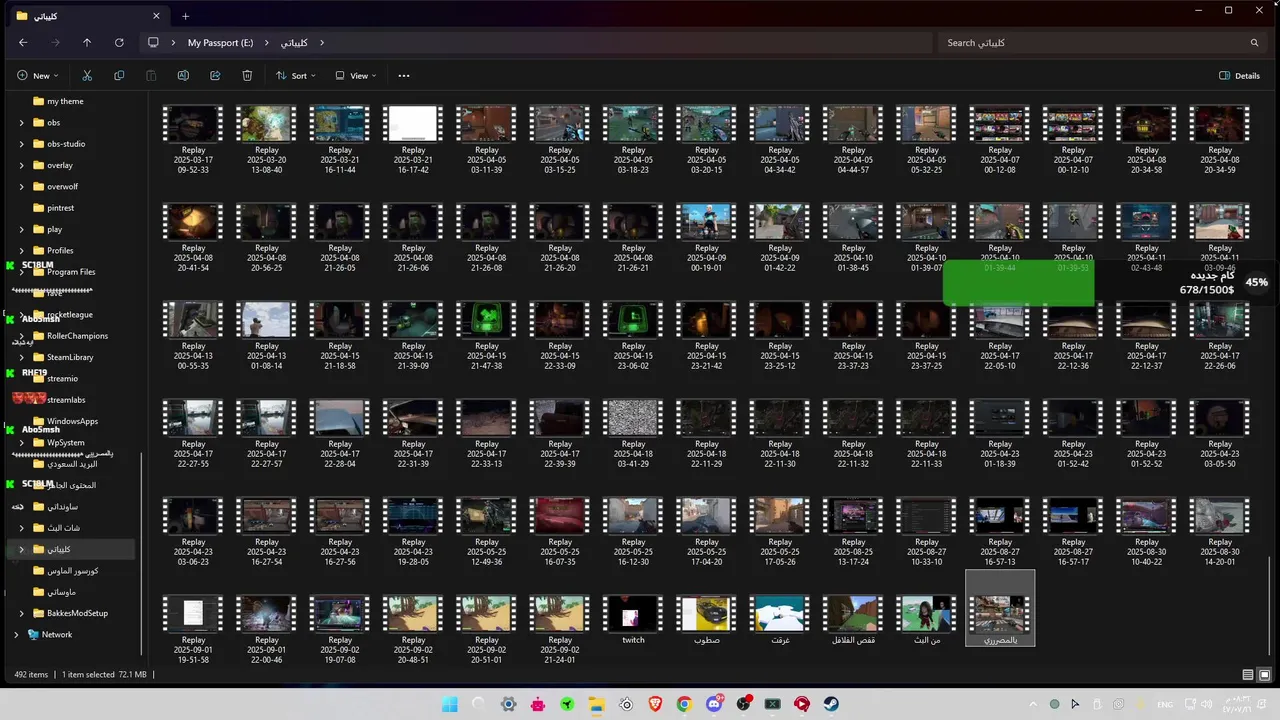This screenshot has width=1280, height=720.
Task: Expand the obs folder in sidebar
Action: pyautogui.click(x=21, y=122)
